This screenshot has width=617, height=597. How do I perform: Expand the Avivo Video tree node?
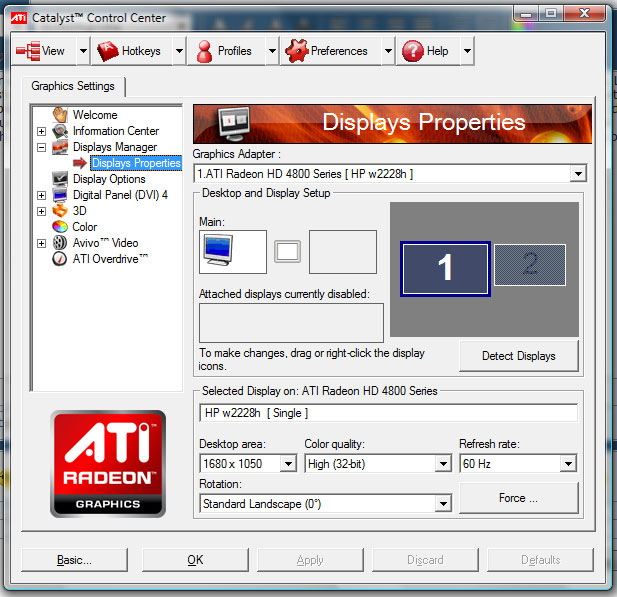[x=41, y=243]
